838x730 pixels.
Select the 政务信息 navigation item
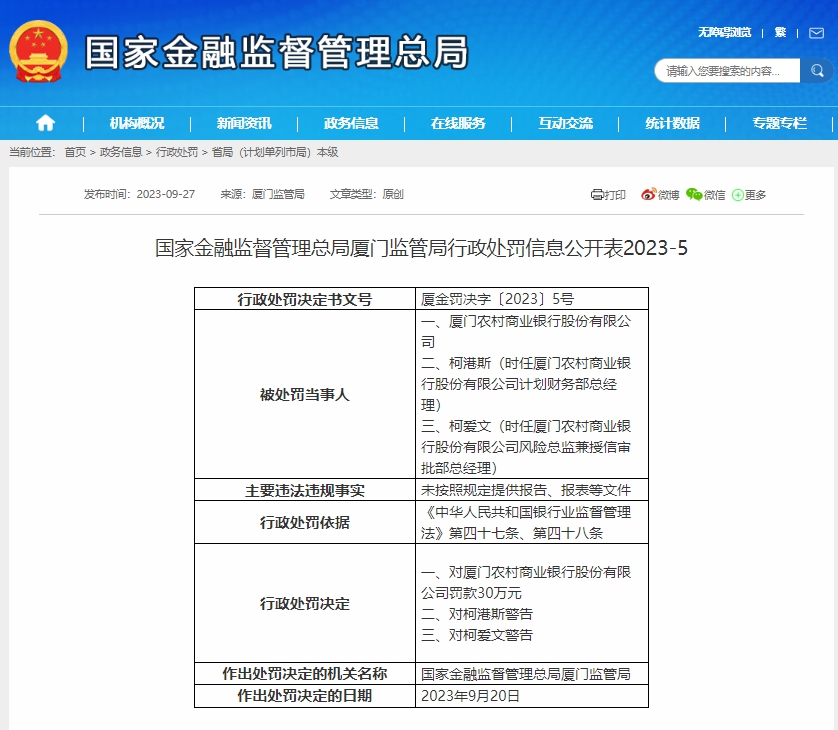(351, 123)
